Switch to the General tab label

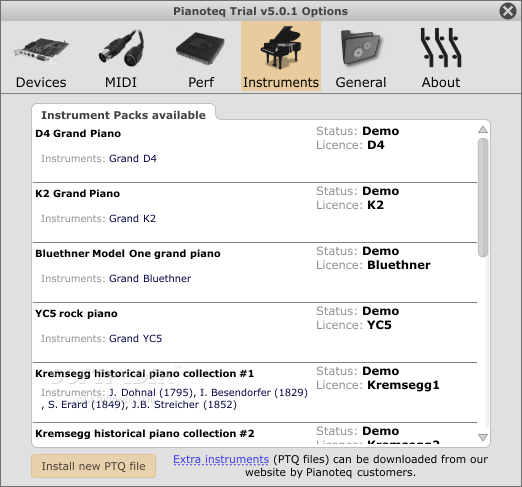pos(361,82)
